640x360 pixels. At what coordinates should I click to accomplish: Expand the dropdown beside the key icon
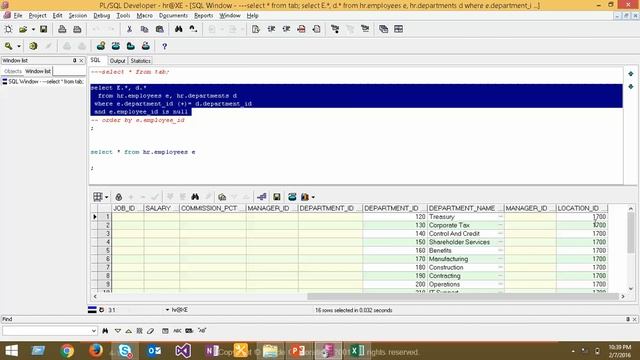click(x=19, y=46)
